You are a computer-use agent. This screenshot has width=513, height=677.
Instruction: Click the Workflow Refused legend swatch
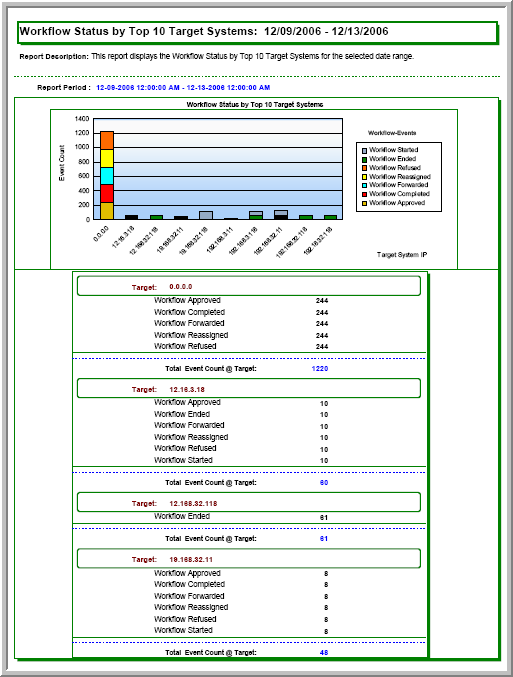coord(364,168)
